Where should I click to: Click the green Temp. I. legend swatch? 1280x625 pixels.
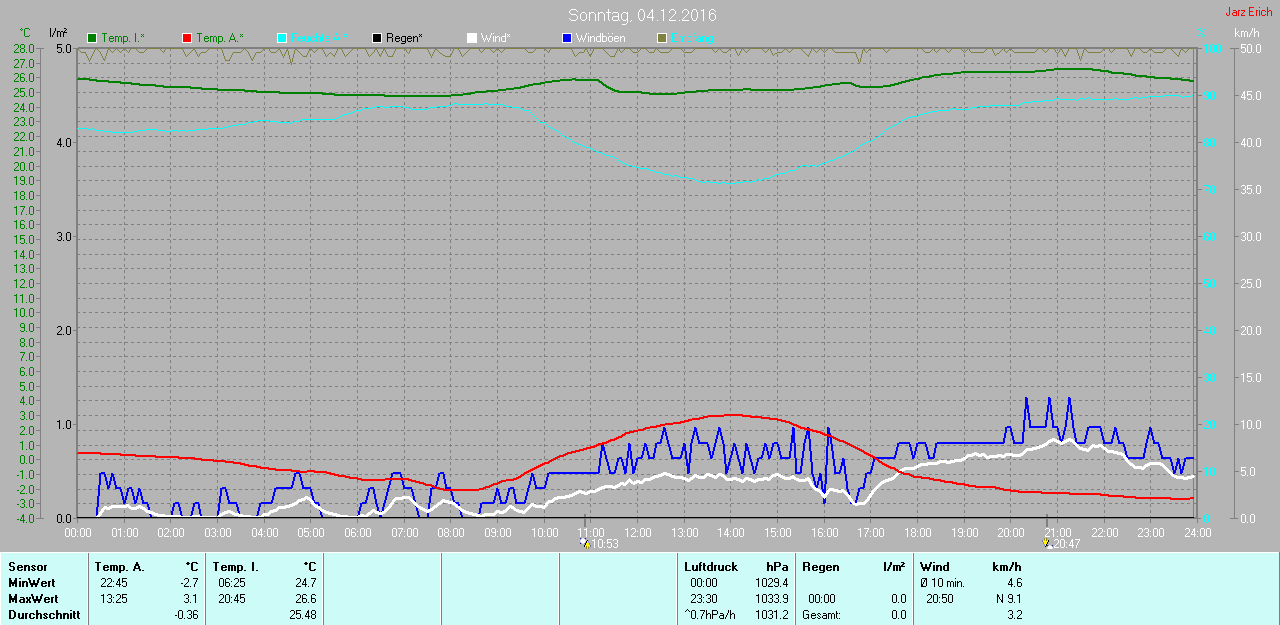tap(92, 38)
